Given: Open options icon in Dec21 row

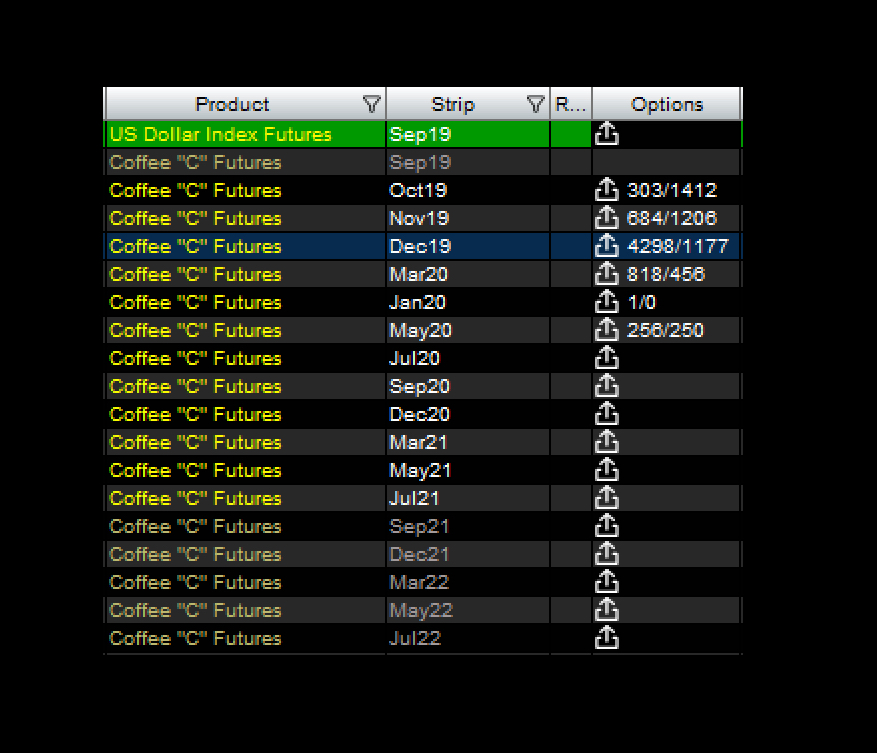Looking at the screenshot, I should click(x=606, y=553).
